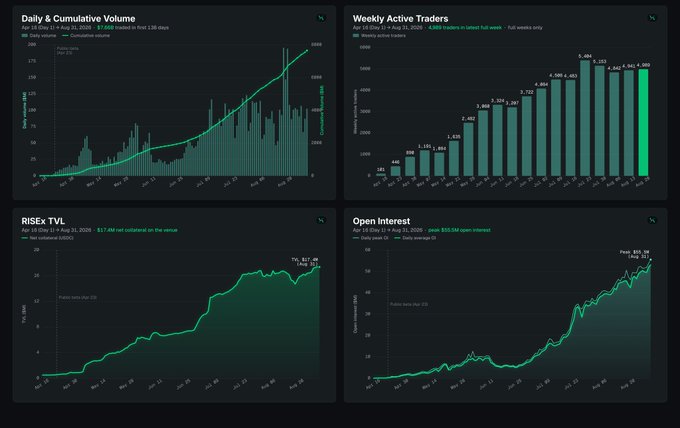Click '4,989 traders in latest full week' text
This screenshot has height=428, width=680.
465,28
